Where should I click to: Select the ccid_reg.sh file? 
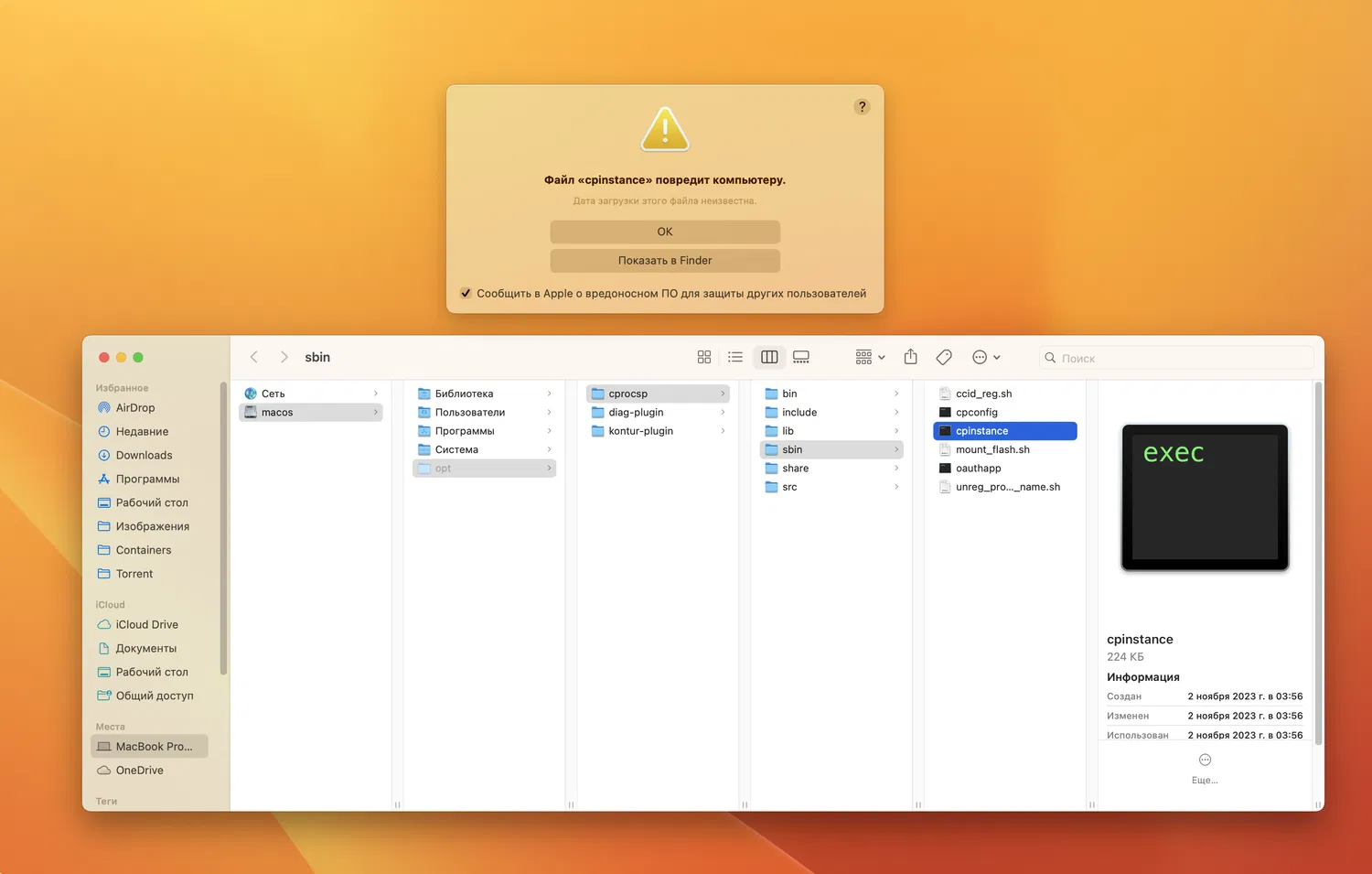(1005, 394)
